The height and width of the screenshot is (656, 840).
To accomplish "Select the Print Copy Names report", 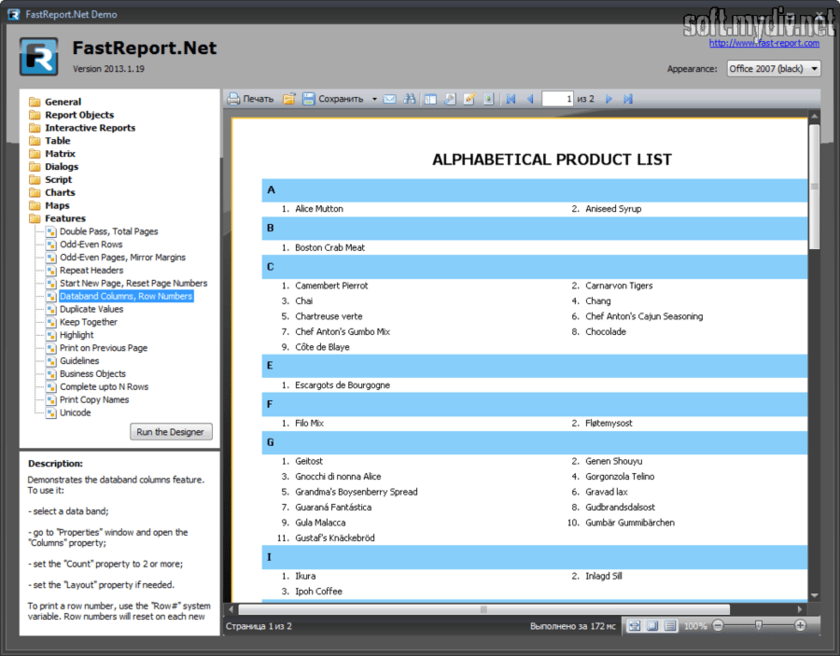I will (94, 399).
